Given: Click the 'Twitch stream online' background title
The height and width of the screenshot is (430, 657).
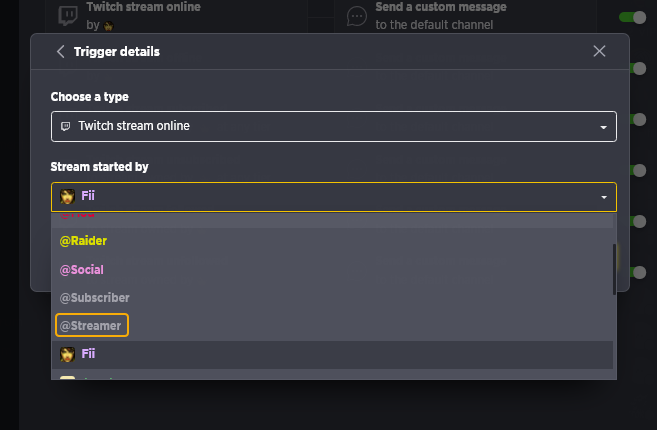Looking at the screenshot, I should (143, 7).
